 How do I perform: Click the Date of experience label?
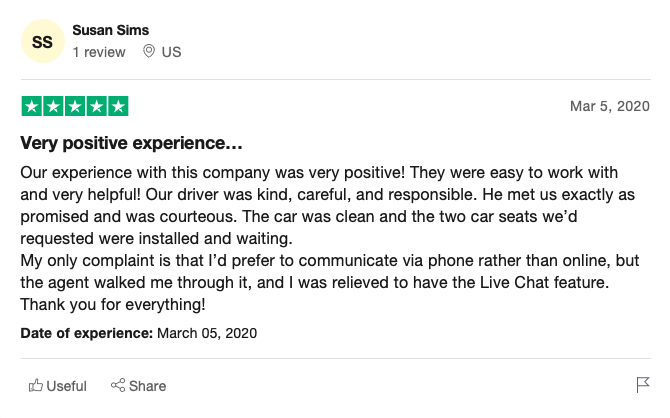(x=86, y=333)
